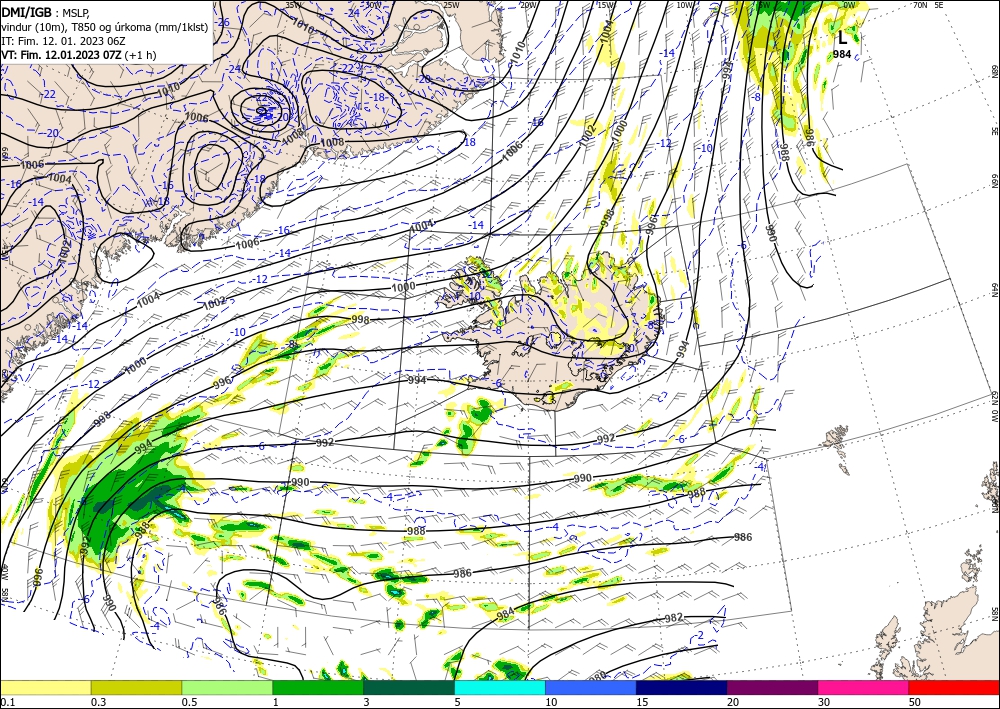The image size is (1000, 709).
Task: Click the olive 0.3–0.5 legend swatch
Action: click(136, 687)
